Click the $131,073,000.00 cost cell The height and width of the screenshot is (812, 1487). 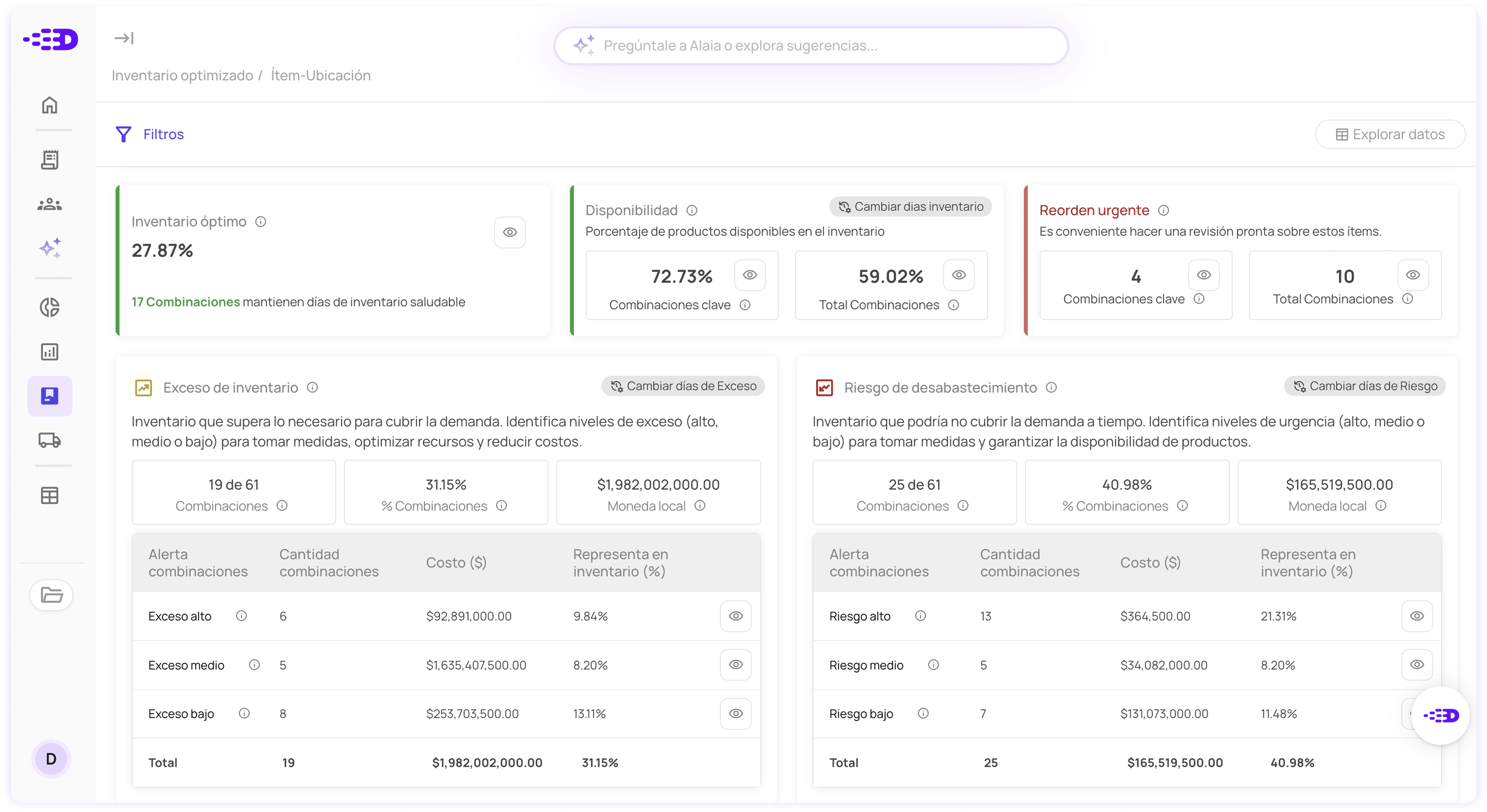coord(1164,713)
